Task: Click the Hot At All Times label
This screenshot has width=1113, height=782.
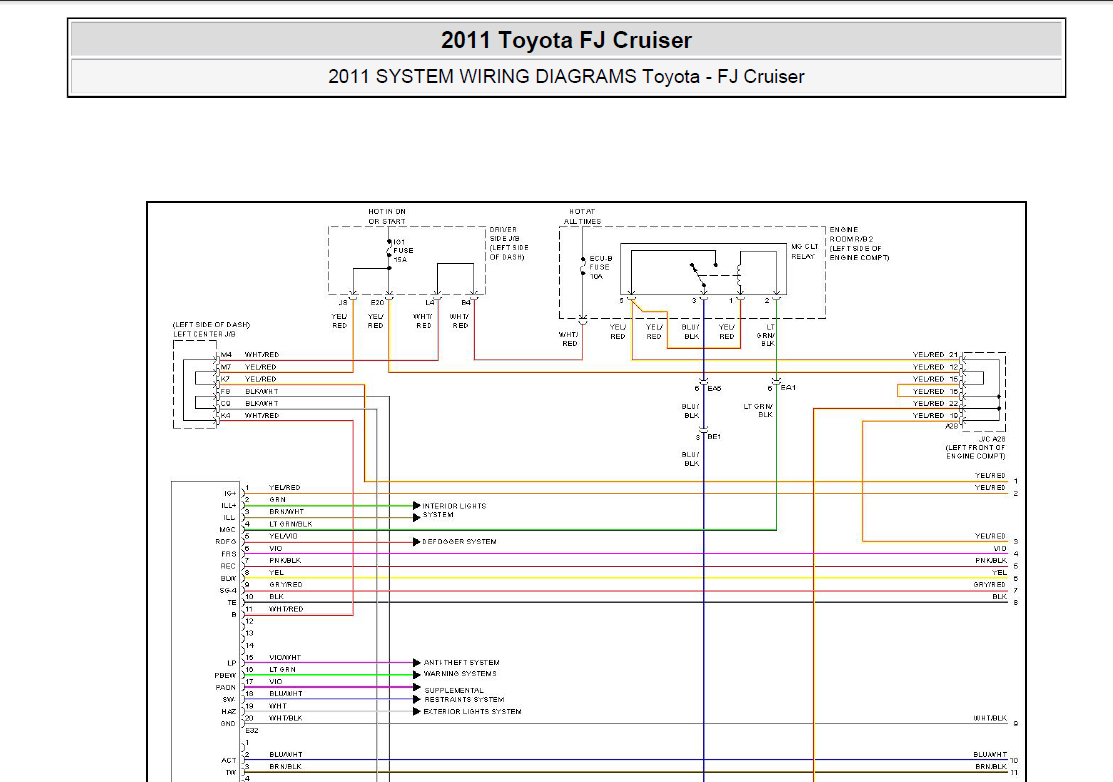Action: point(582,216)
